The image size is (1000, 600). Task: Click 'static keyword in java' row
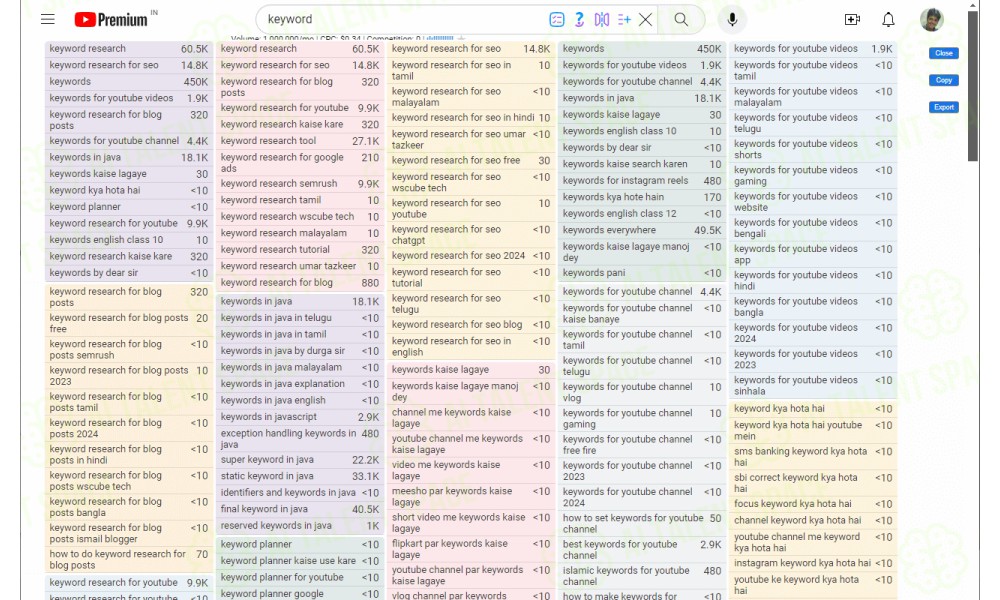click(x=300, y=476)
